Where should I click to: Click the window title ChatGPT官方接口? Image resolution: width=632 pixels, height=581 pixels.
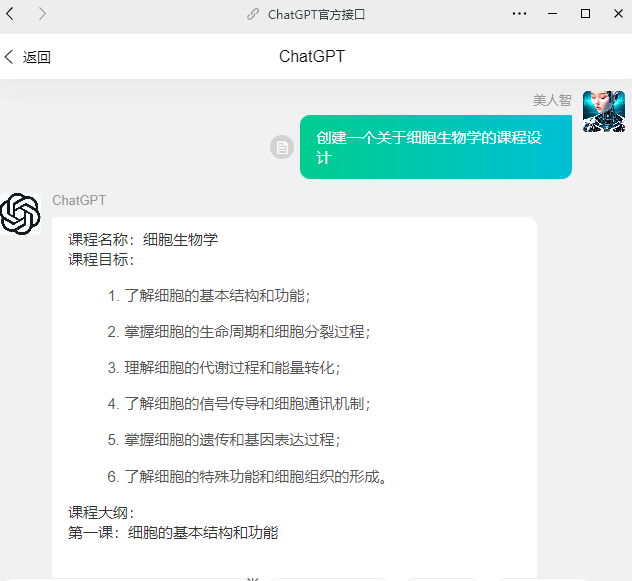pyautogui.click(x=316, y=15)
